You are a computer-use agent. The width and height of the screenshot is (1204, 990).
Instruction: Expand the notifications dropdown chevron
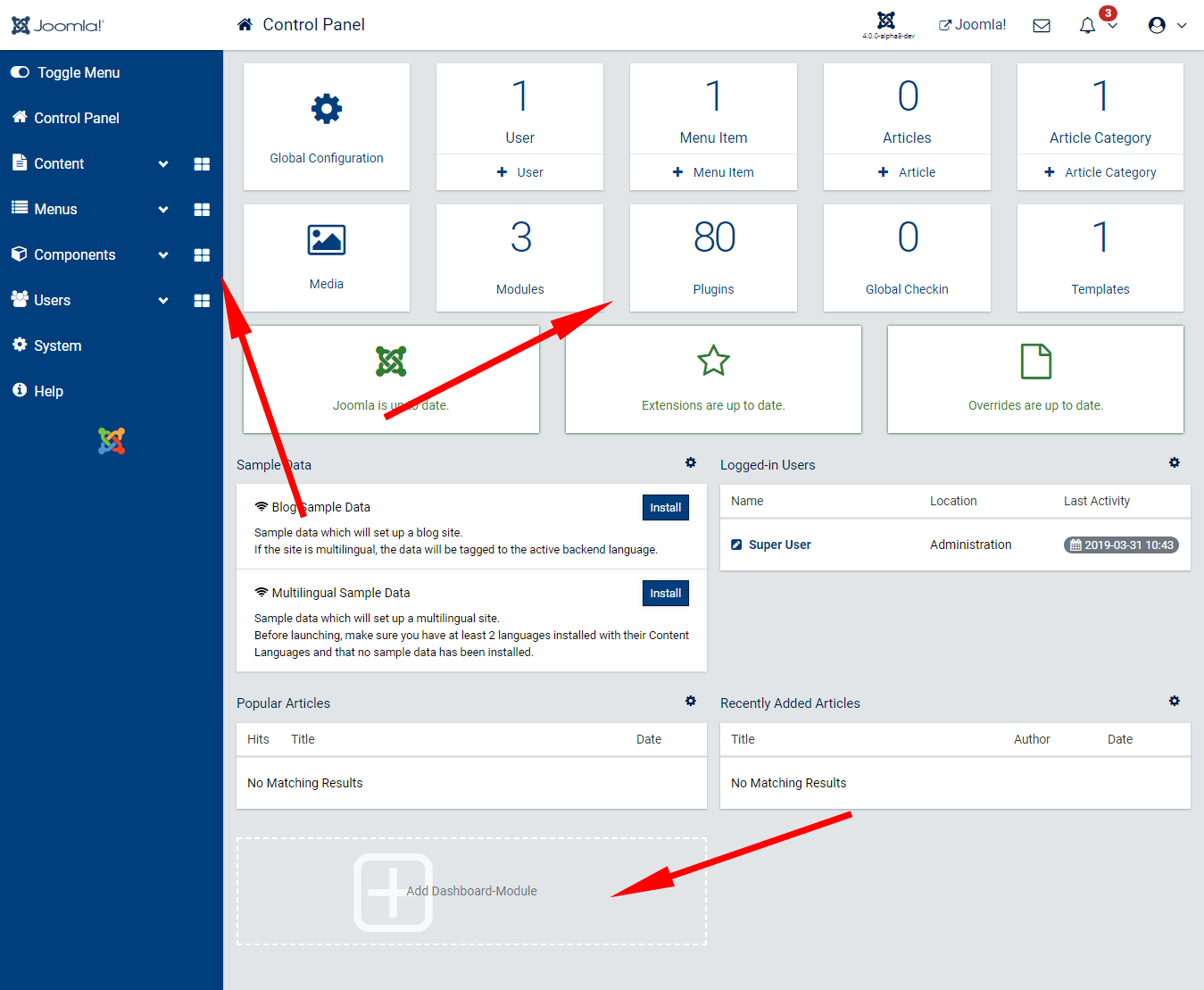[x=1113, y=26]
